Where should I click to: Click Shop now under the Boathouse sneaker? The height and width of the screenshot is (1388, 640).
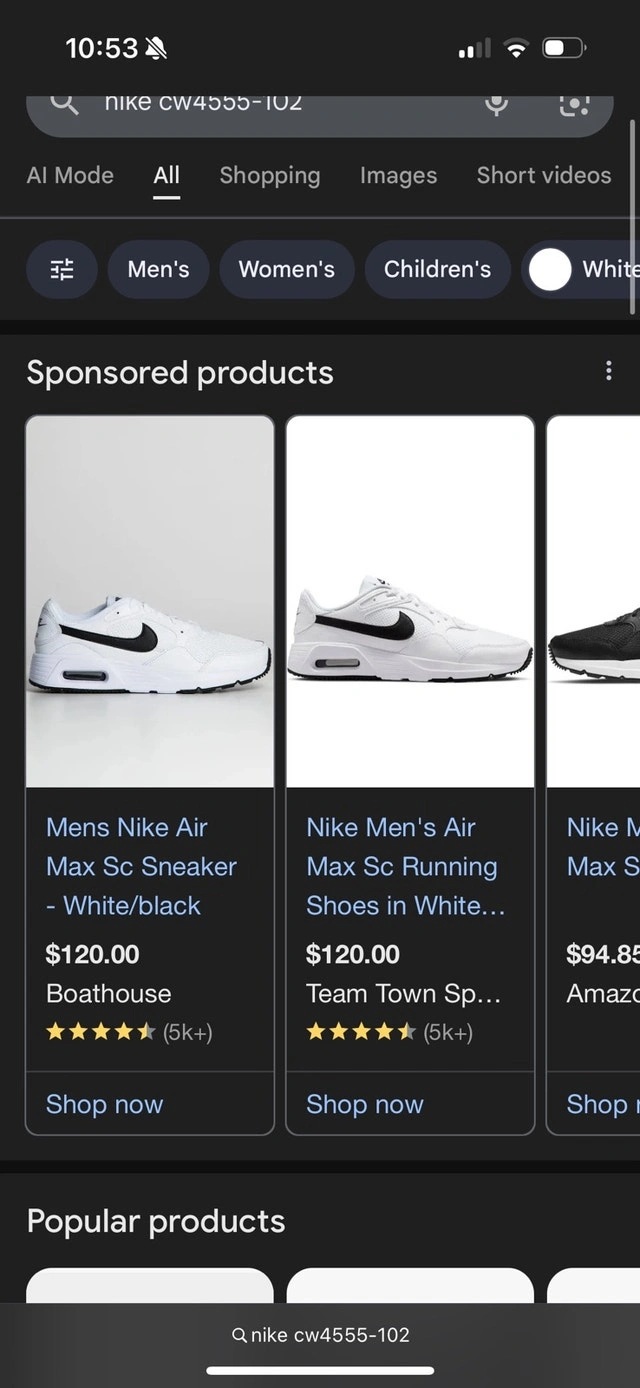(104, 1104)
